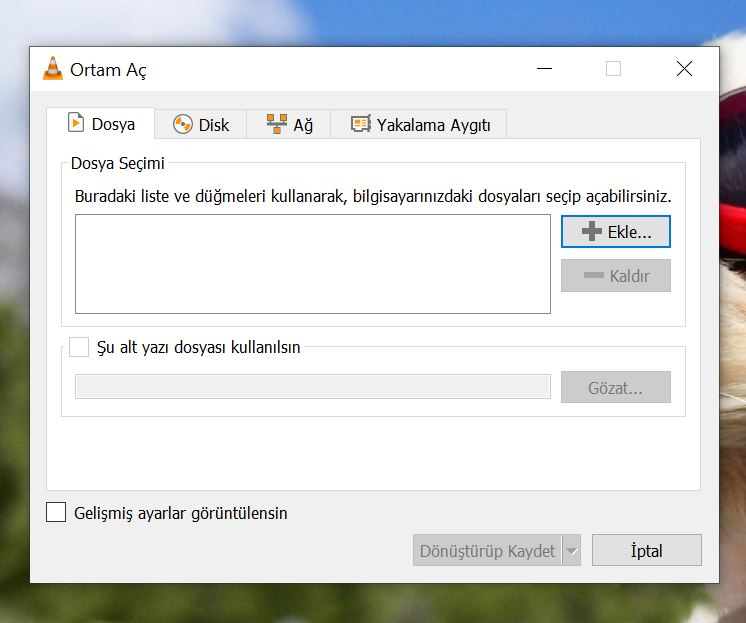Screen dimensions: 746x623
Task: Click the maximize box in title bar
Action: tap(613, 69)
